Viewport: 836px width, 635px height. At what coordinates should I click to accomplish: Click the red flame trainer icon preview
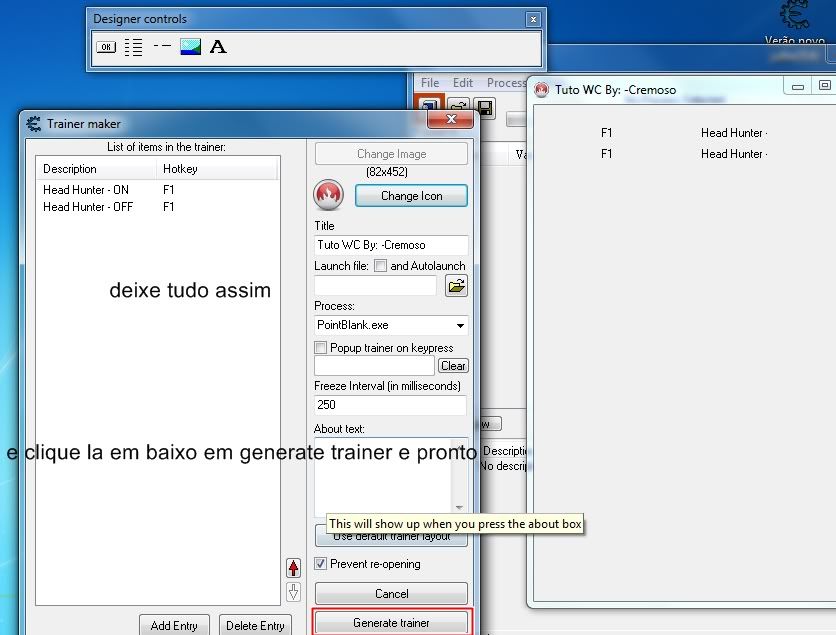[329, 195]
